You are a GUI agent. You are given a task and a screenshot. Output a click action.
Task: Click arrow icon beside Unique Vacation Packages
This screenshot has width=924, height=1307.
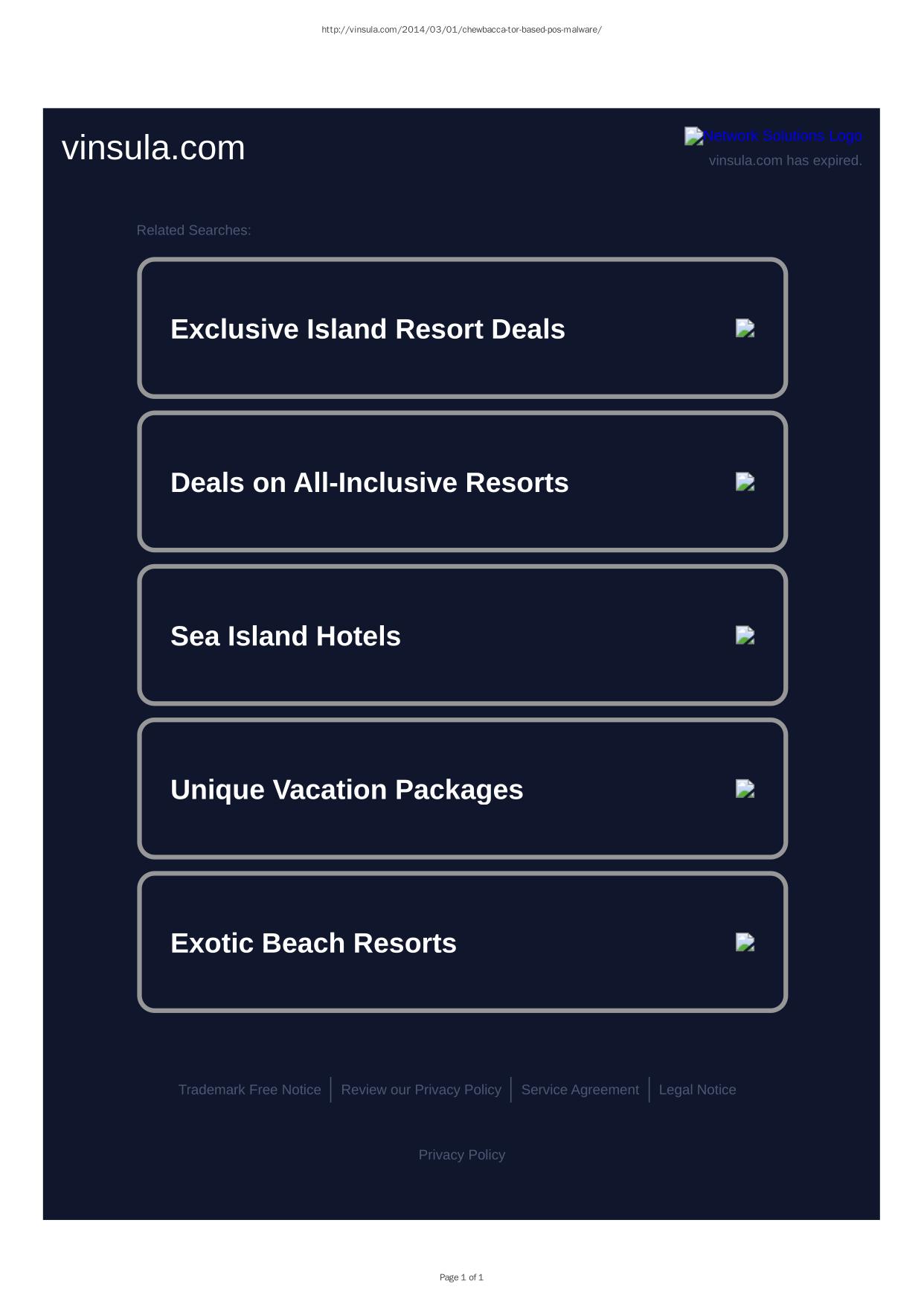pyautogui.click(x=745, y=789)
